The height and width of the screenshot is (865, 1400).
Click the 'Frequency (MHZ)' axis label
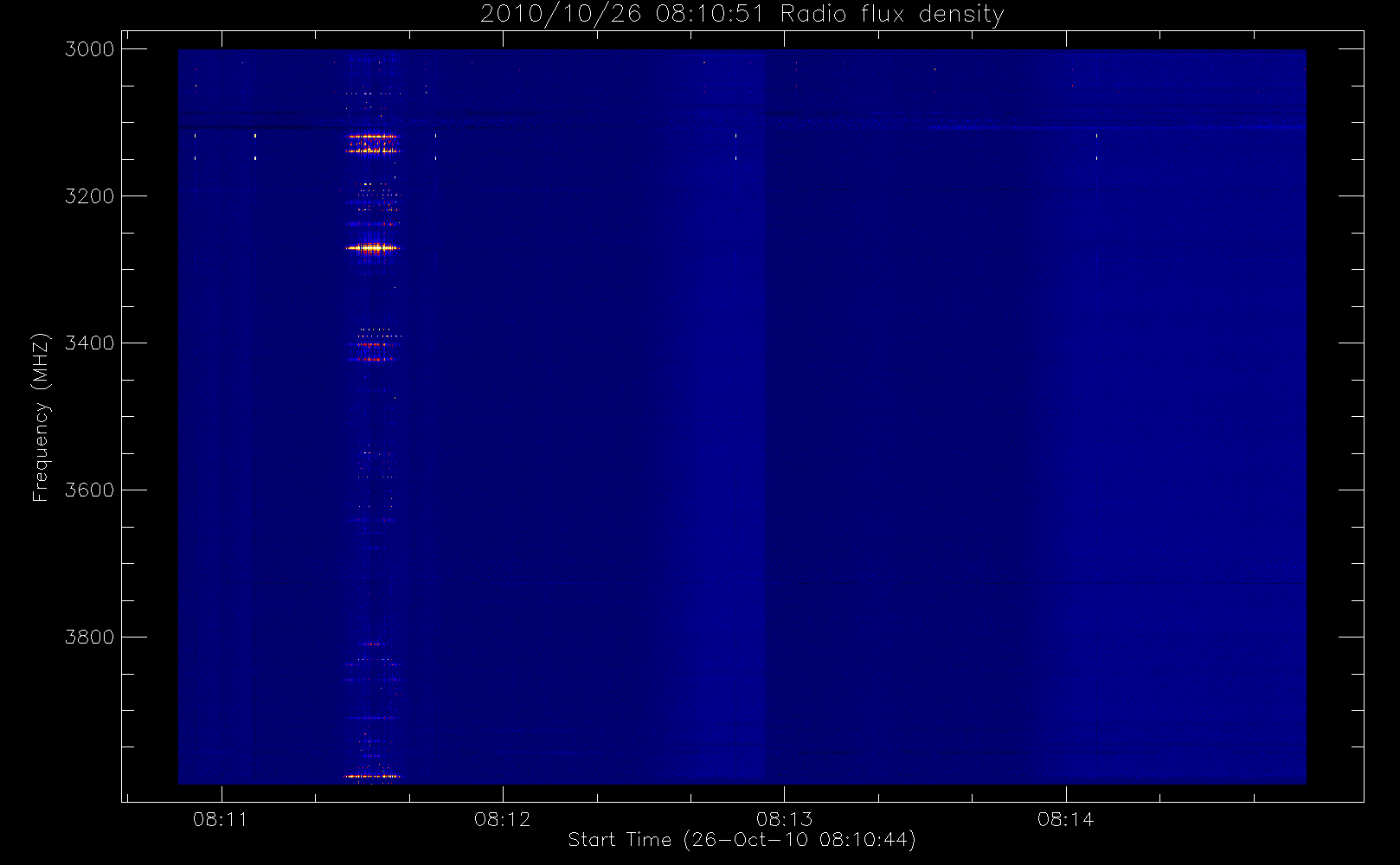[41, 417]
